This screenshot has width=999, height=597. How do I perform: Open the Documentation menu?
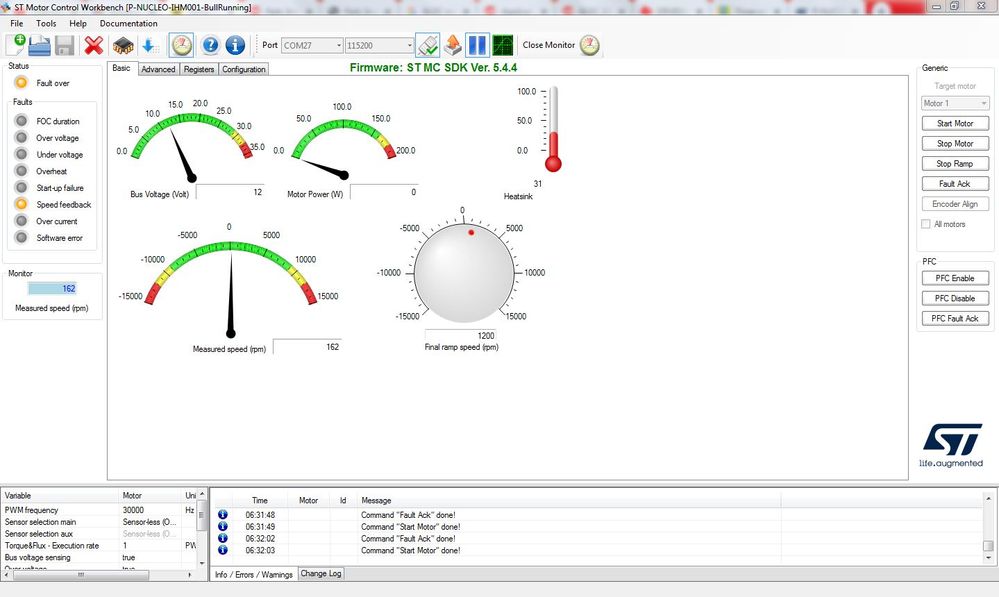(x=129, y=23)
